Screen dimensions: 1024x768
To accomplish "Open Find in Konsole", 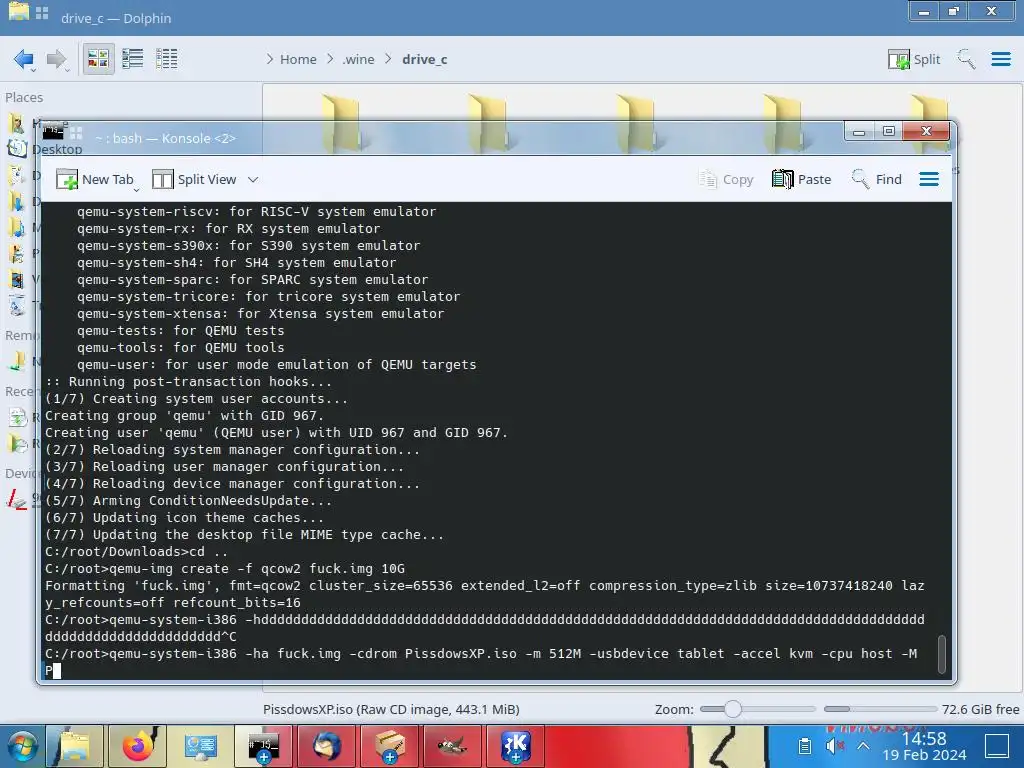I will pos(876,180).
